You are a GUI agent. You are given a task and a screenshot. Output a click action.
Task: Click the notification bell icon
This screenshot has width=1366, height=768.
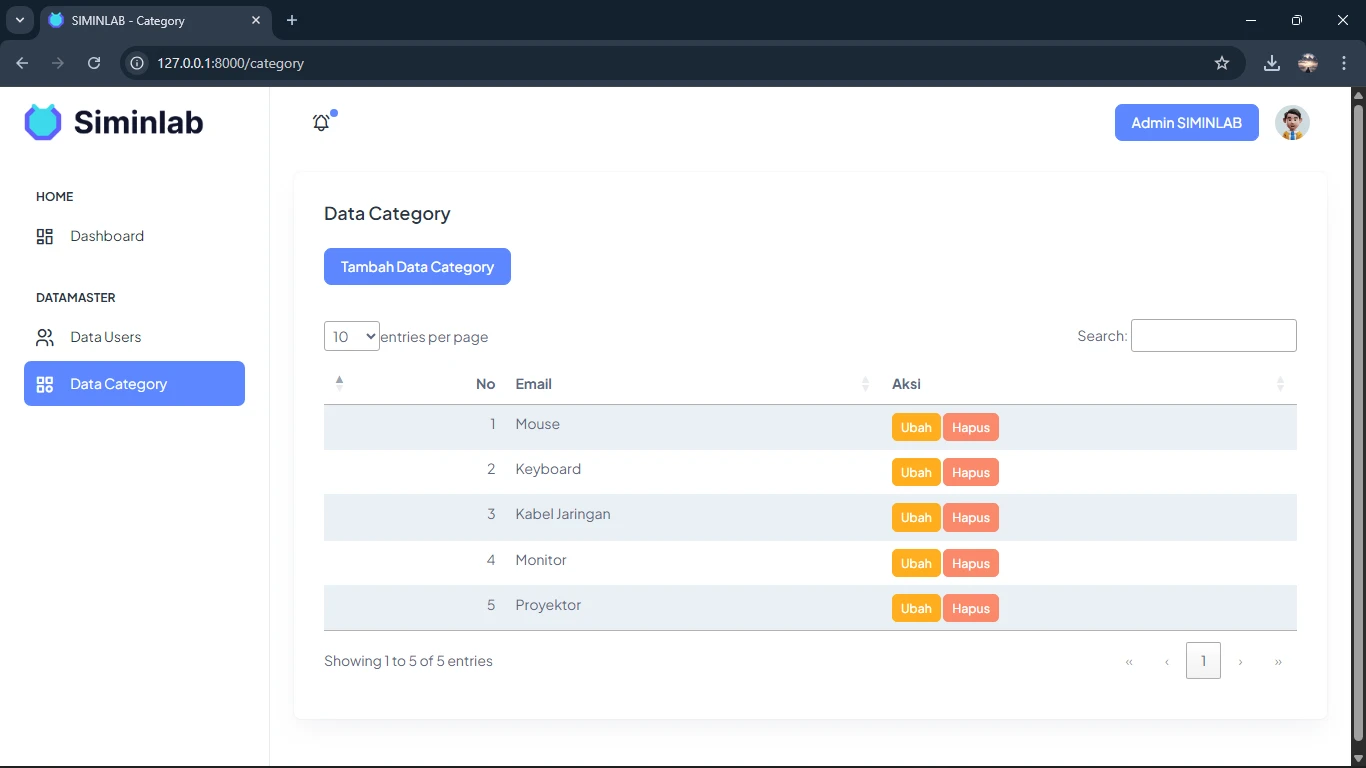pos(321,123)
